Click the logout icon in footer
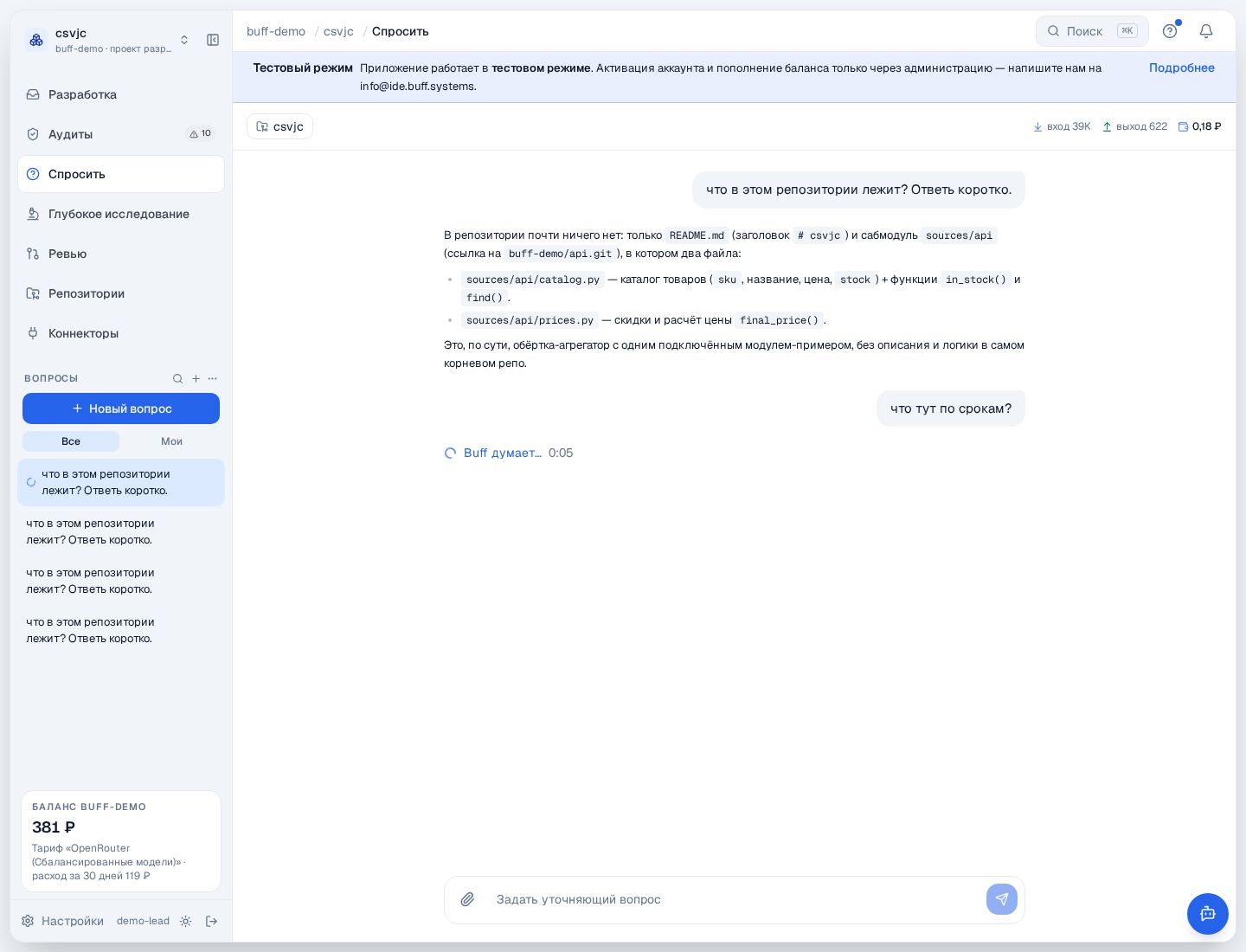Image resolution: width=1246 pixels, height=952 pixels. pyautogui.click(x=211, y=921)
